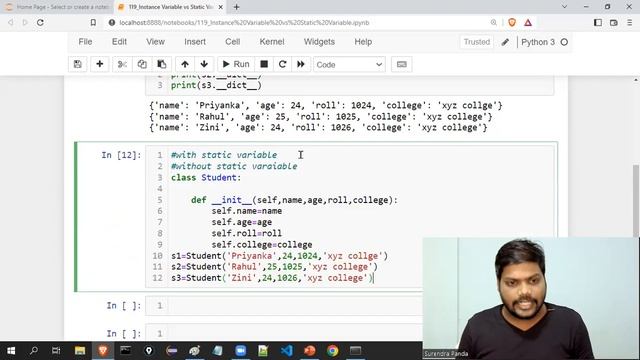Open the browser main menu

click(629, 22)
